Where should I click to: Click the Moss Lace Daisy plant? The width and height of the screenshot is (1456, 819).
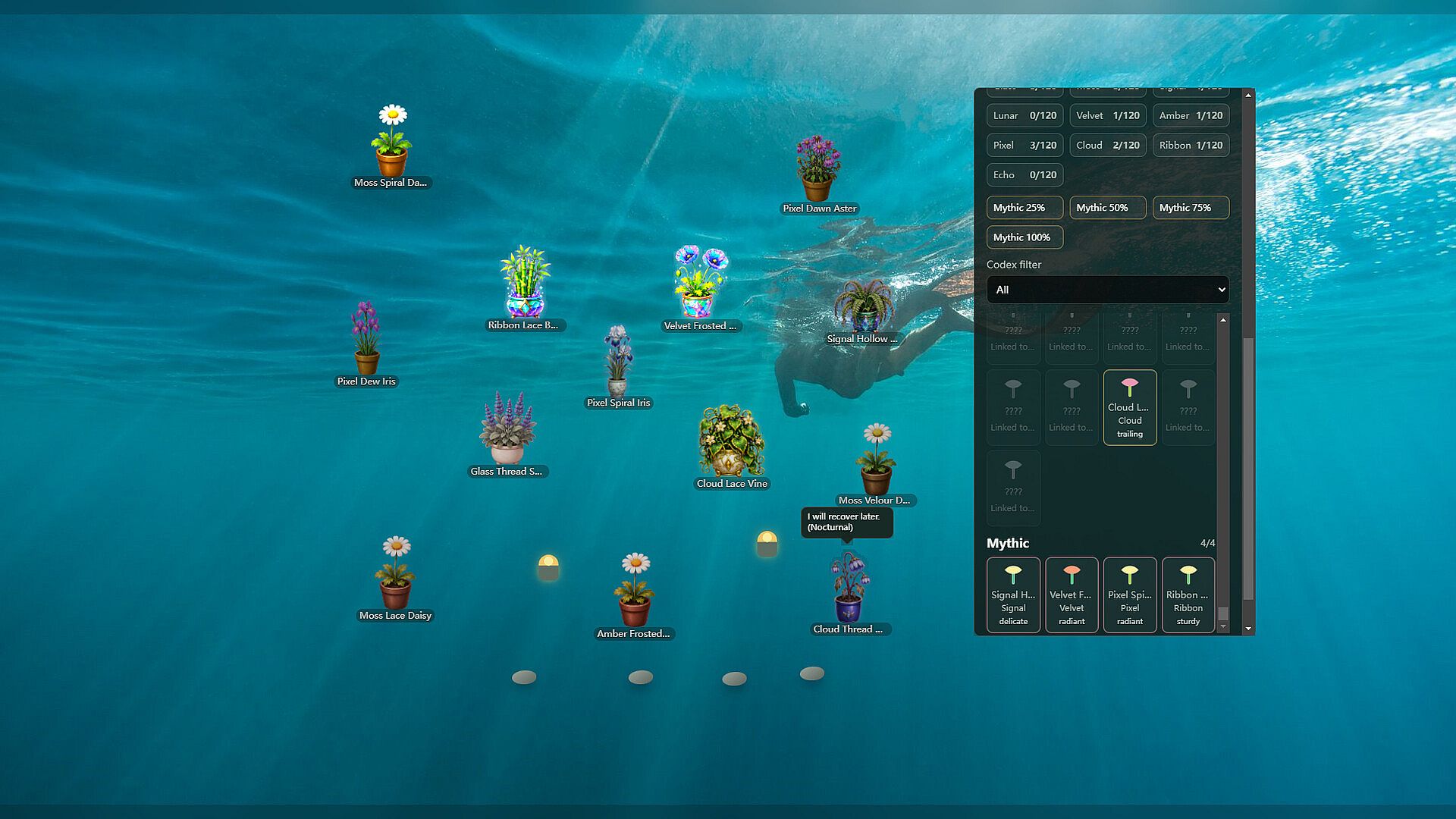(x=395, y=573)
